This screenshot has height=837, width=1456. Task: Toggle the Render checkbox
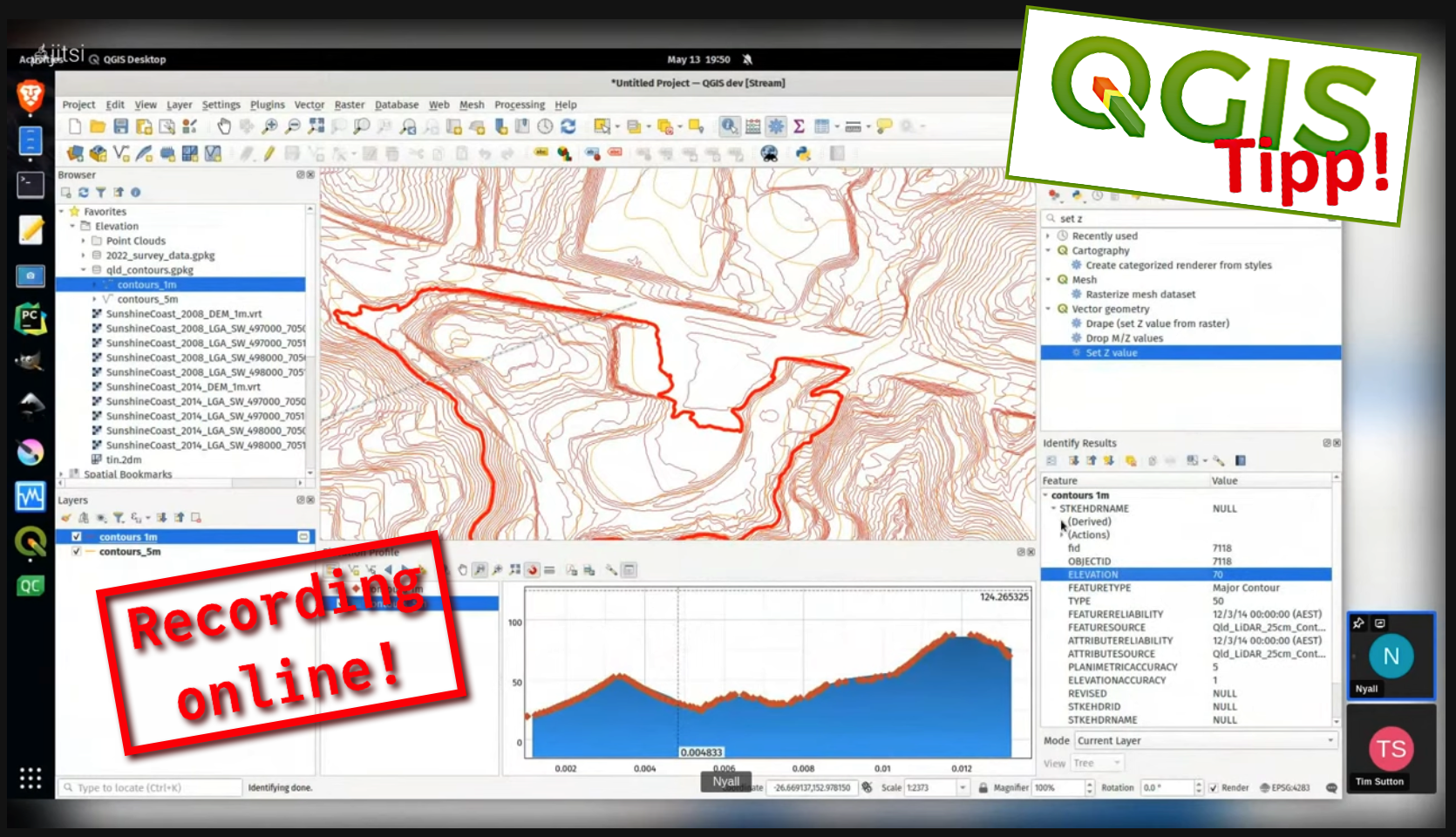1213,787
